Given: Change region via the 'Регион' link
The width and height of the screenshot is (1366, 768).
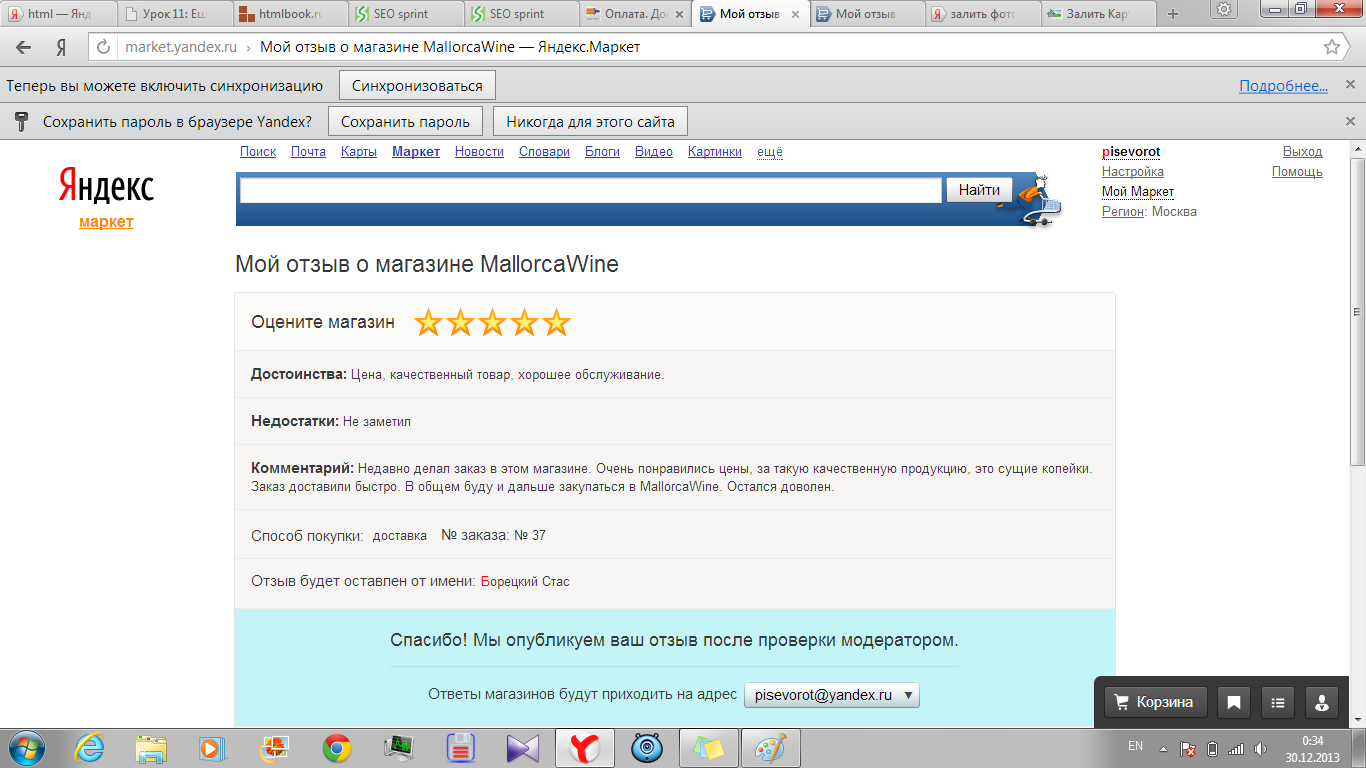Looking at the screenshot, I should point(1123,212).
